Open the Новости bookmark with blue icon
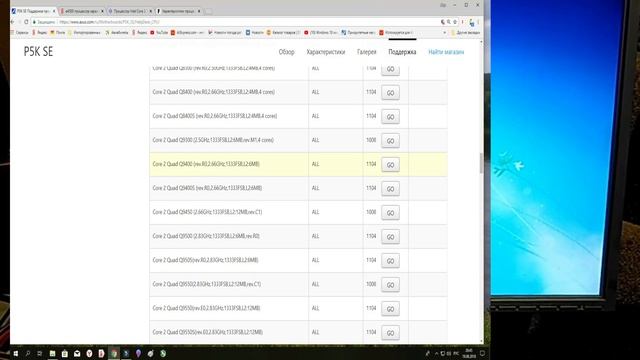Image resolution: width=640 pixels, height=360 pixels. [255, 32]
